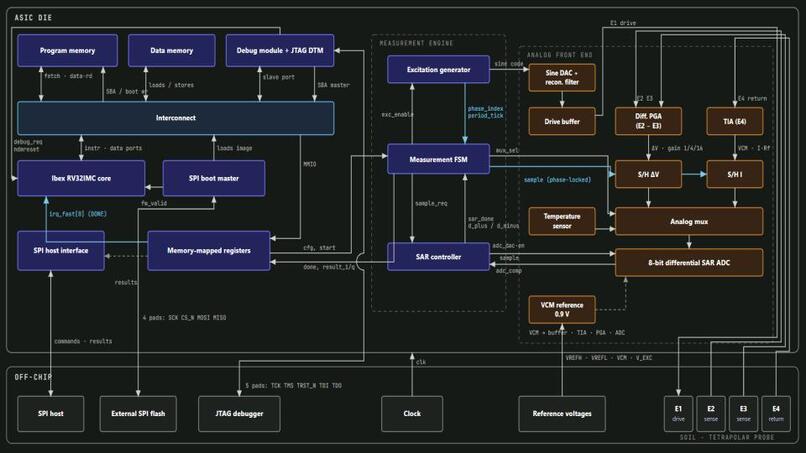The image size is (806, 453).
Task: Select the MEASUREMENT ENGINE group label
Action: point(416,43)
